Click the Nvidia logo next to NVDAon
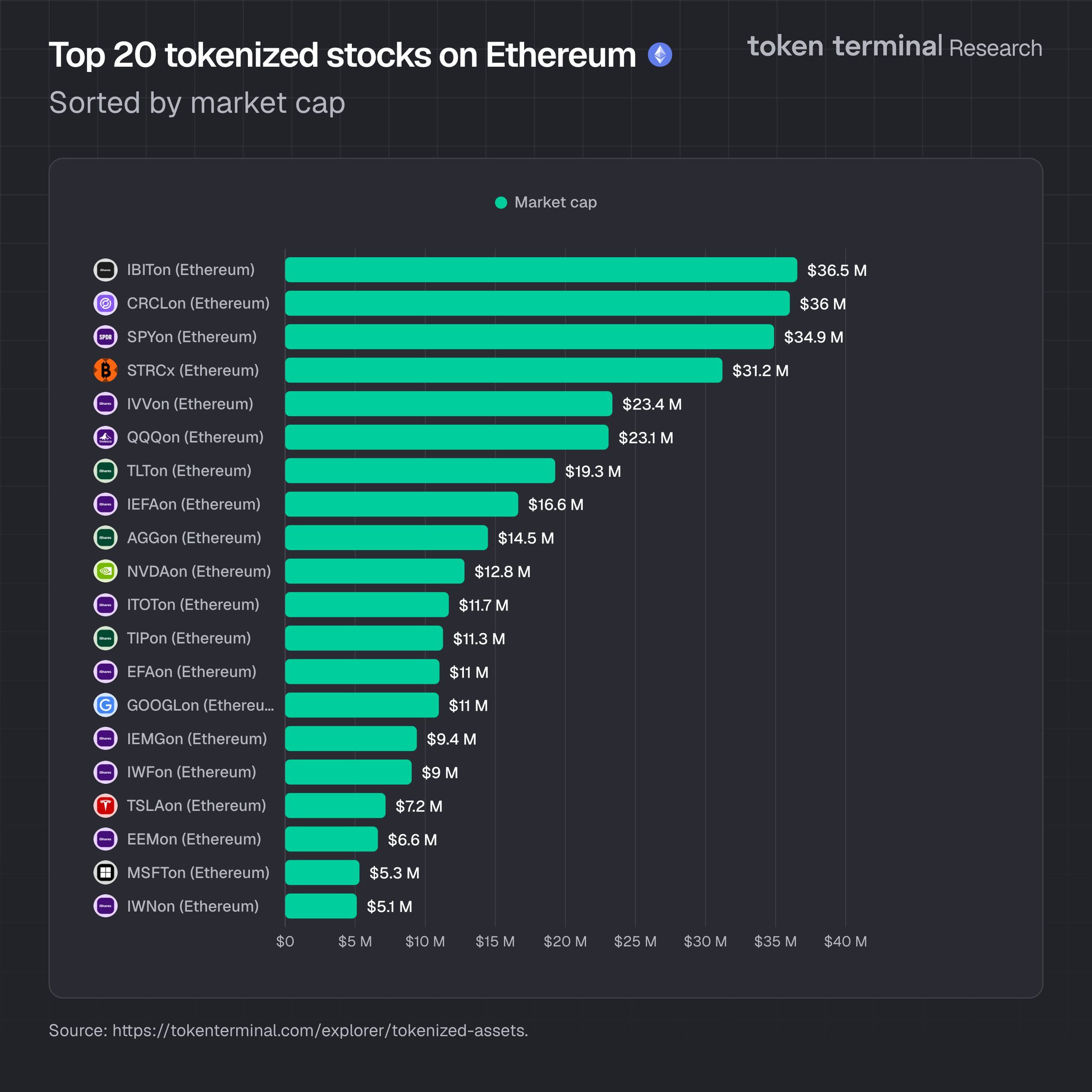This screenshot has width=1092, height=1092. point(105,571)
